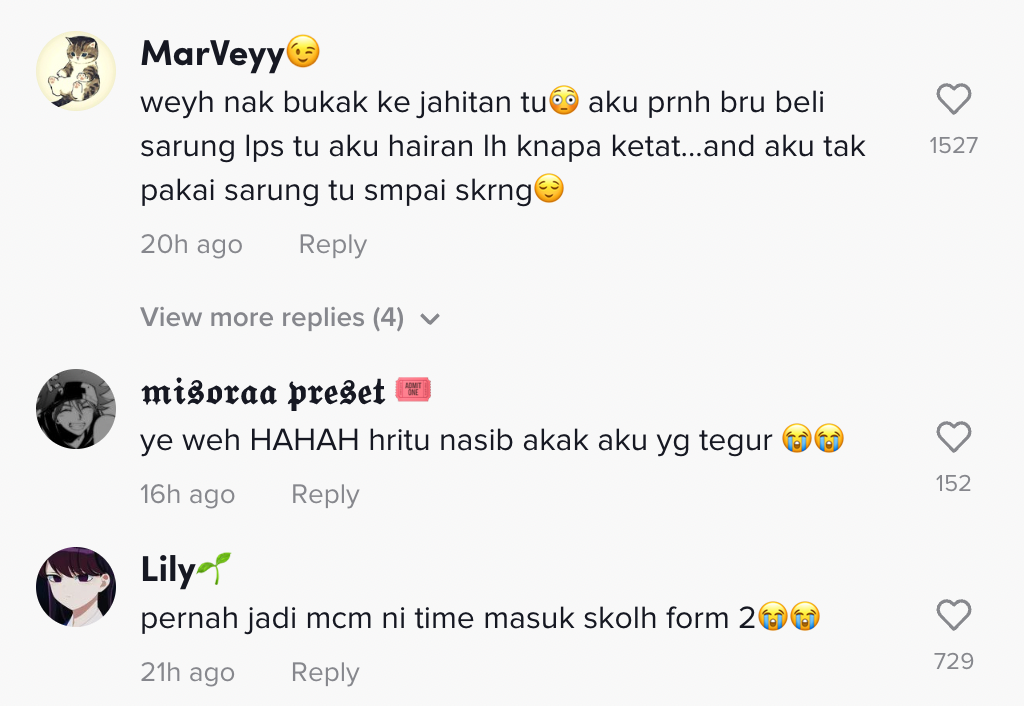Select Lily's comment text about form 2
The height and width of the screenshot is (706, 1024).
coord(480,617)
